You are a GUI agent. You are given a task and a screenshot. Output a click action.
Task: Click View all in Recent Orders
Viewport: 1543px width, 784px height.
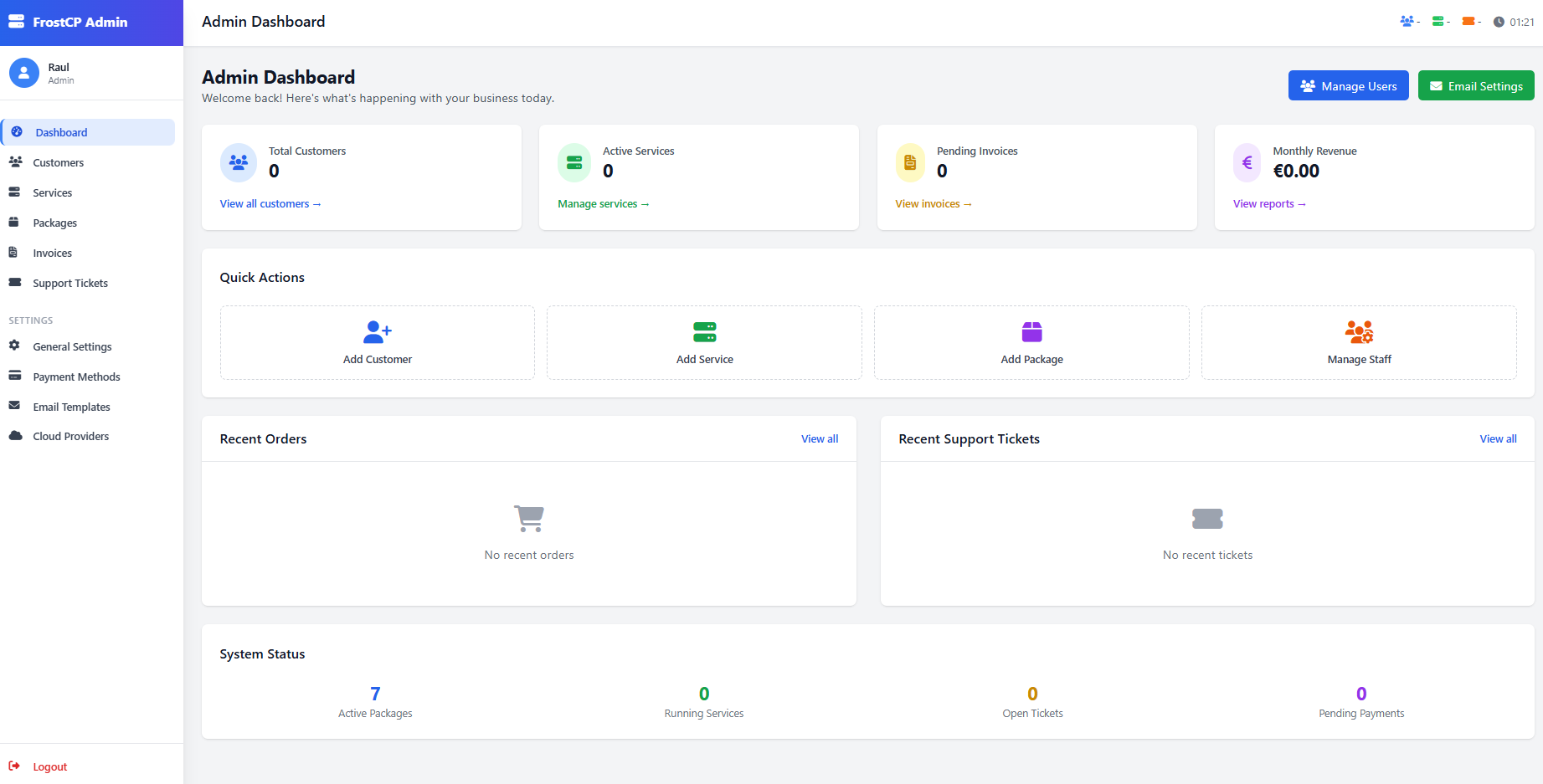pyautogui.click(x=820, y=438)
